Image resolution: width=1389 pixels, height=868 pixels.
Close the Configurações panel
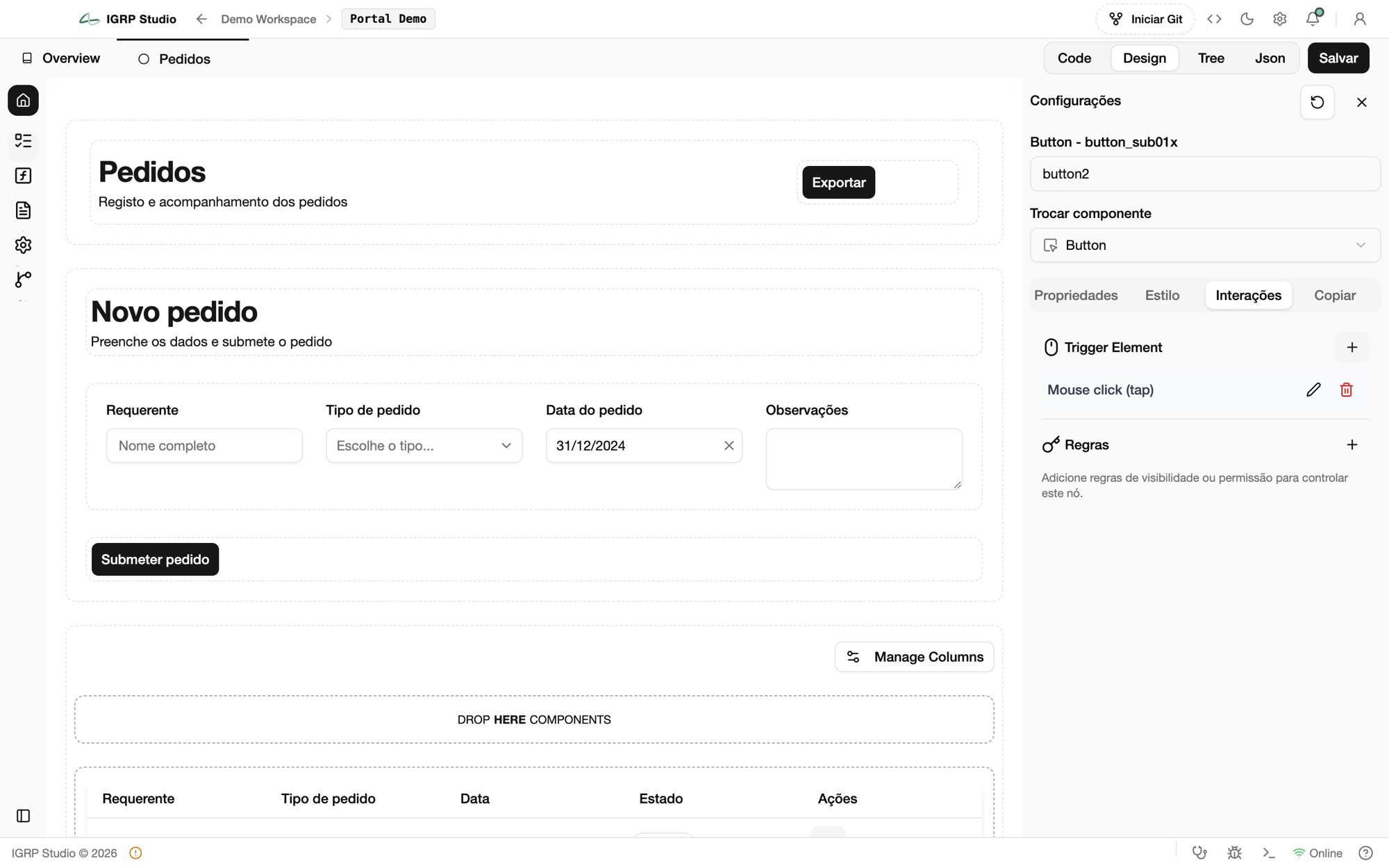tap(1362, 102)
